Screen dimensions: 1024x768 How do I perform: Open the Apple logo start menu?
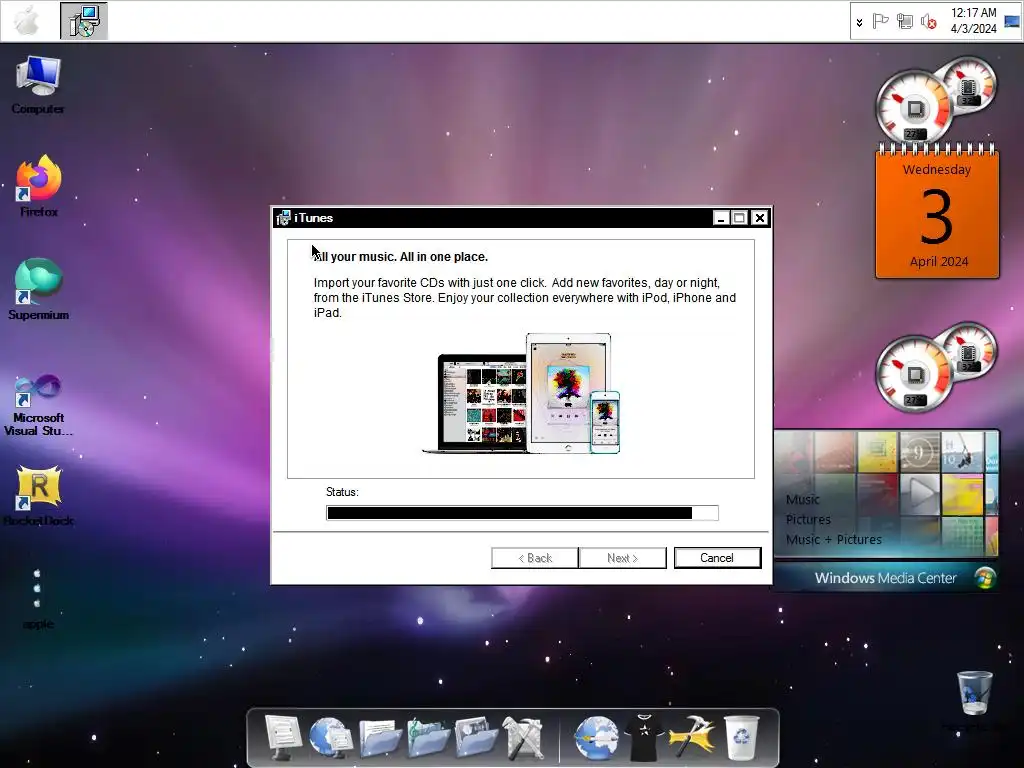(27, 21)
